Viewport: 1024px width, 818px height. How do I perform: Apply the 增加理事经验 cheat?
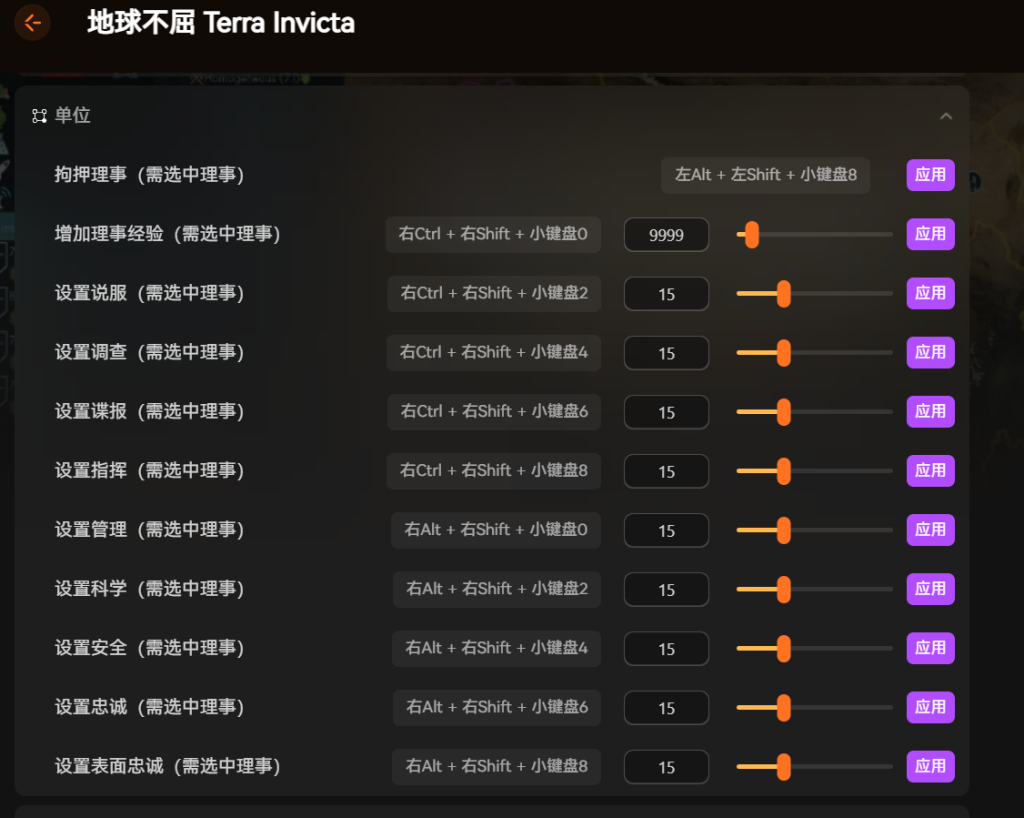[x=930, y=234]
